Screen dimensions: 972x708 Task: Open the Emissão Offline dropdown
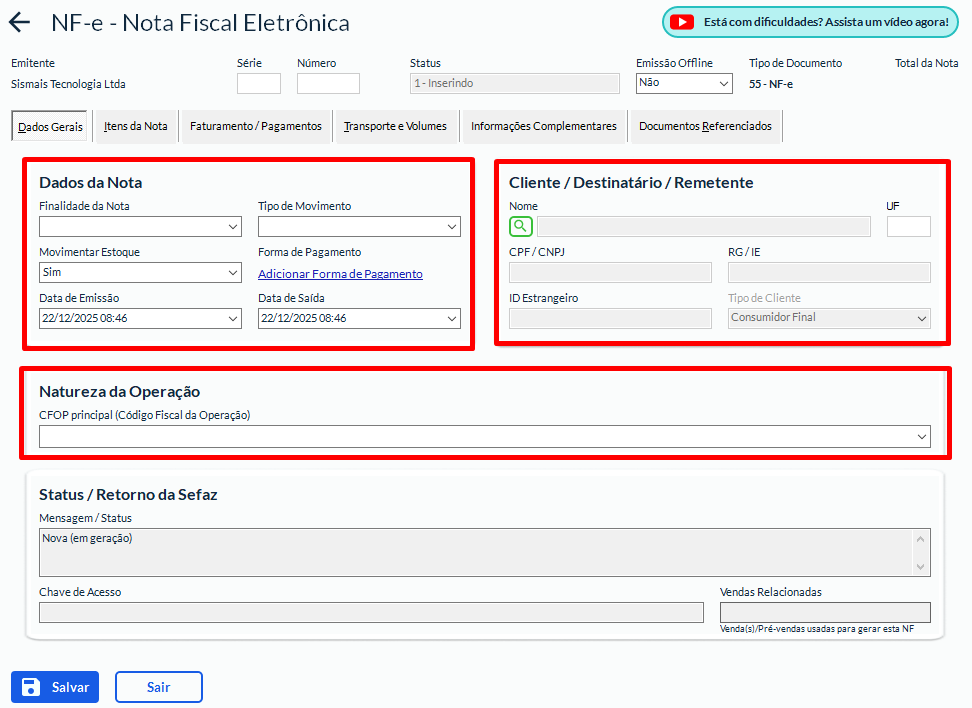tap(684, 83)
